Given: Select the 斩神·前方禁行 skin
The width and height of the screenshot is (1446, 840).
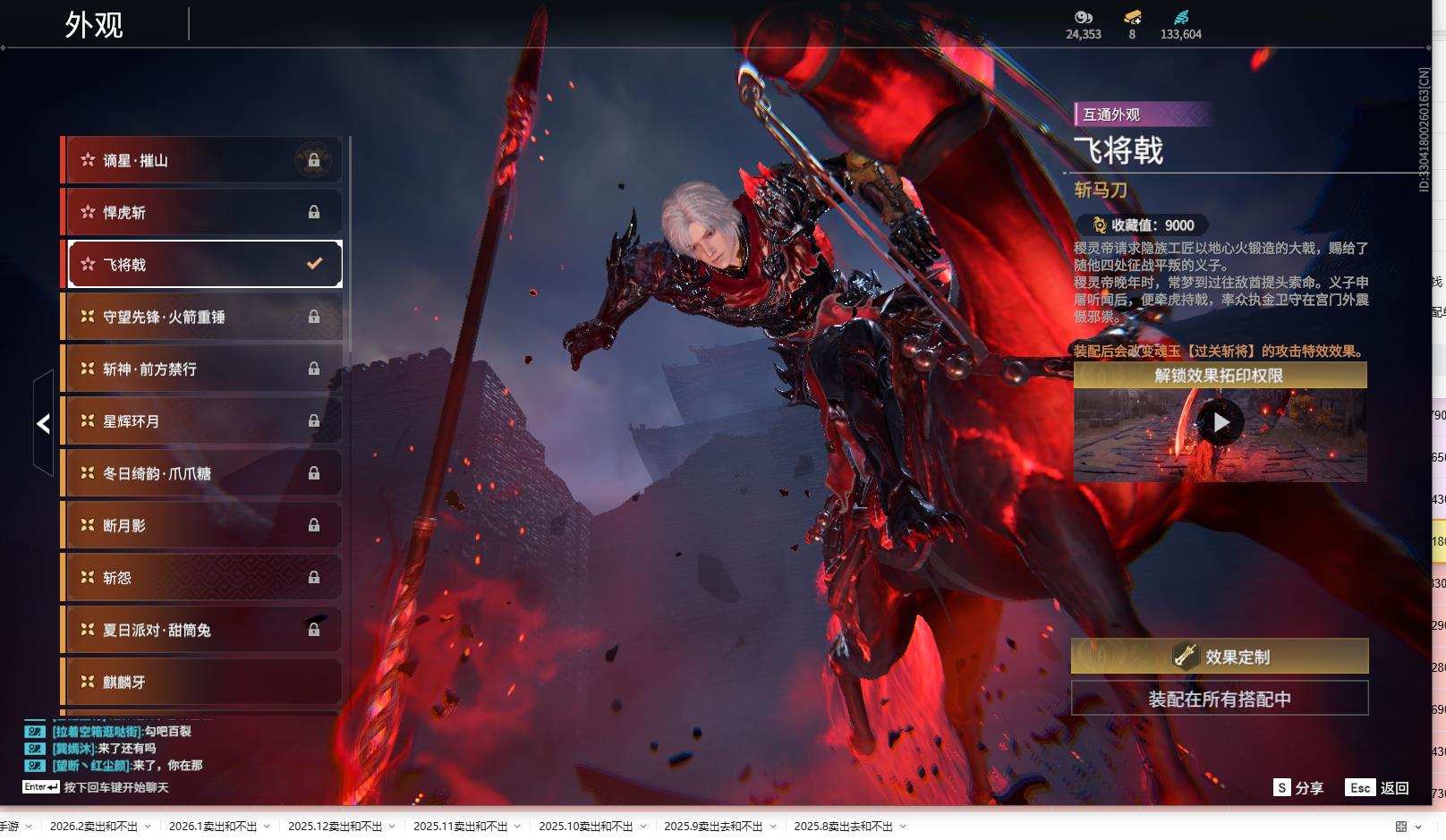Looking at the screenshot, I should tap(202, 369).
